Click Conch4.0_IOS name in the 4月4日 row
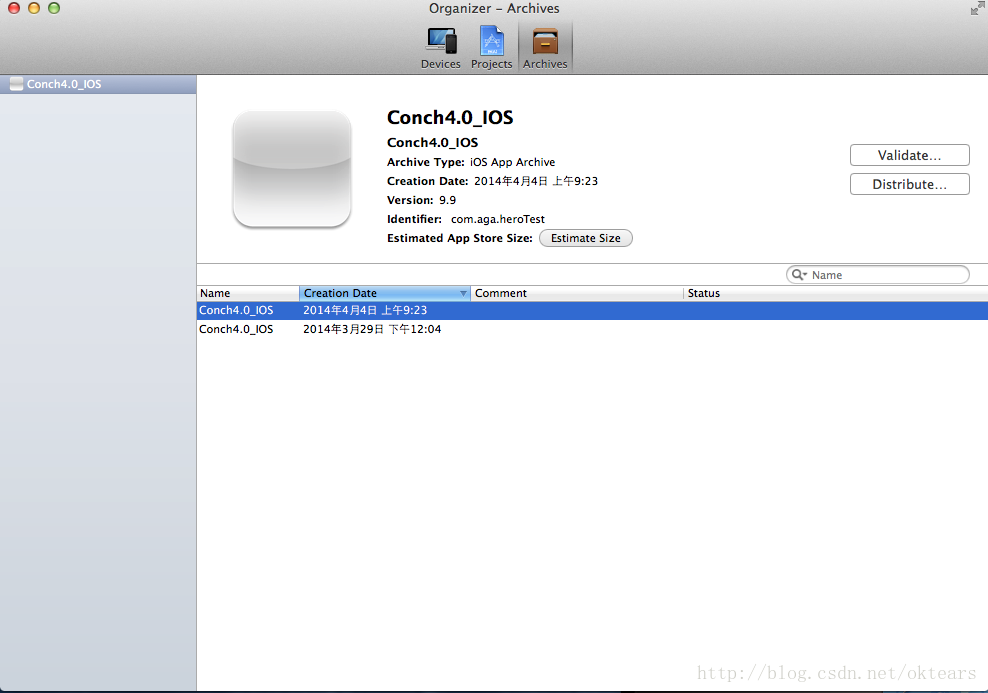Screen dimensions: 988x693 click(x=236, y=310)
